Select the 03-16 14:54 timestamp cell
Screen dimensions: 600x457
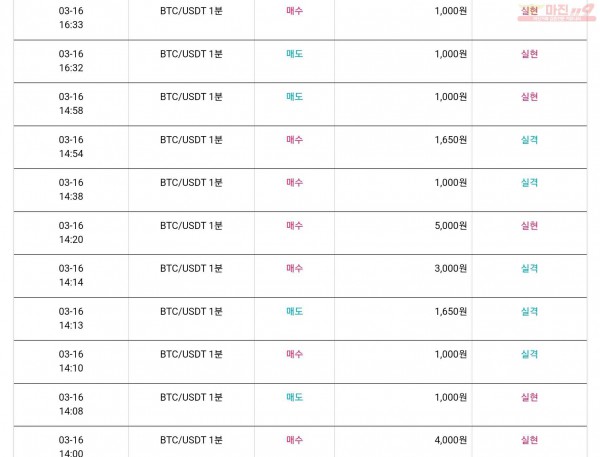(x=71, y=147)
